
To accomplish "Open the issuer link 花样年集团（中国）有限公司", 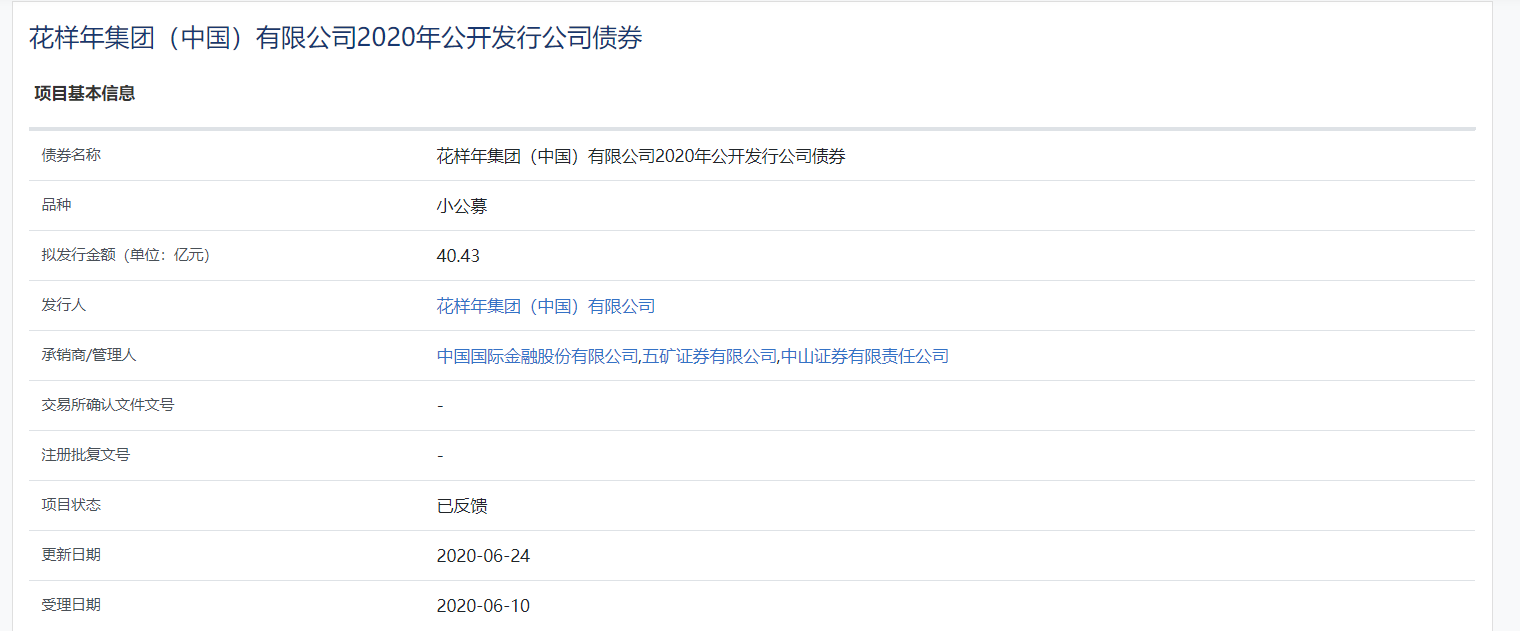I will point(546,305).
